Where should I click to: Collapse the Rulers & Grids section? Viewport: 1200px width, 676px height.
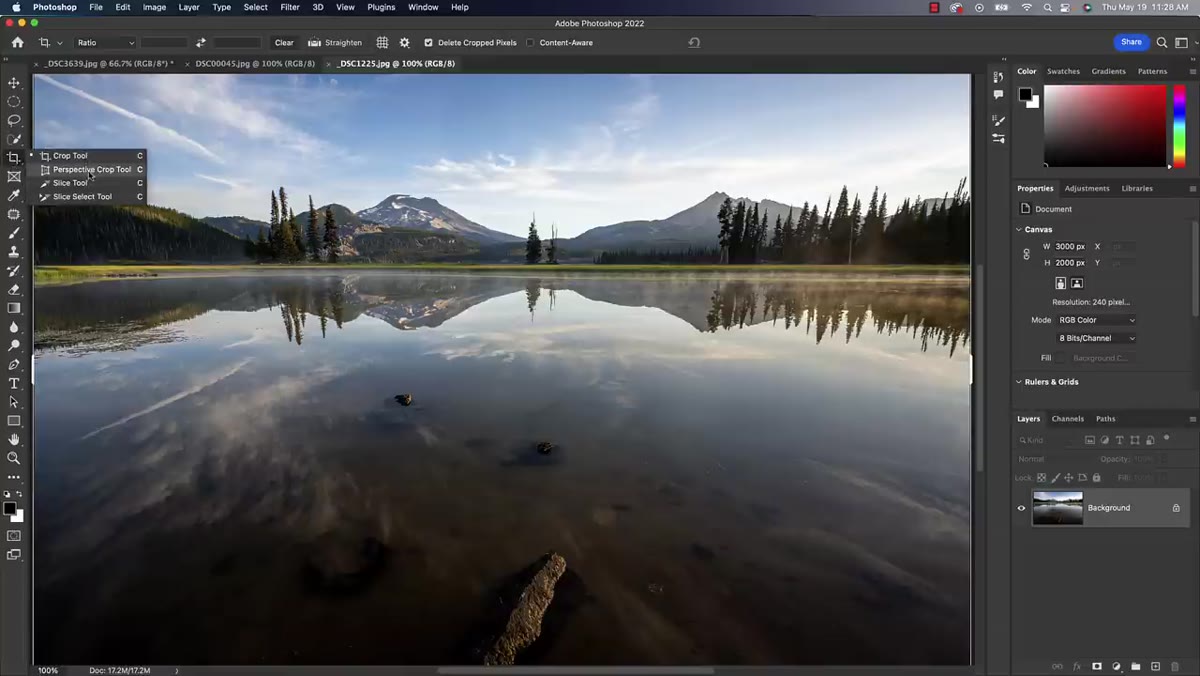1019,382
